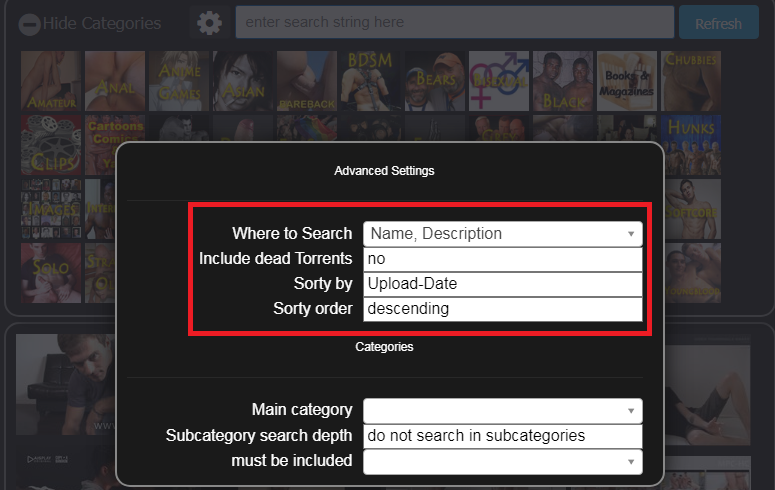Select the Clips film reel category
This screenshot has height=490, width=775.
pos(50,144)
